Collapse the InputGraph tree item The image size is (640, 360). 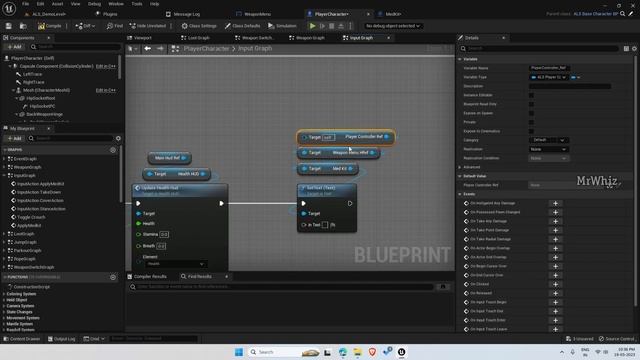[4, 176]
